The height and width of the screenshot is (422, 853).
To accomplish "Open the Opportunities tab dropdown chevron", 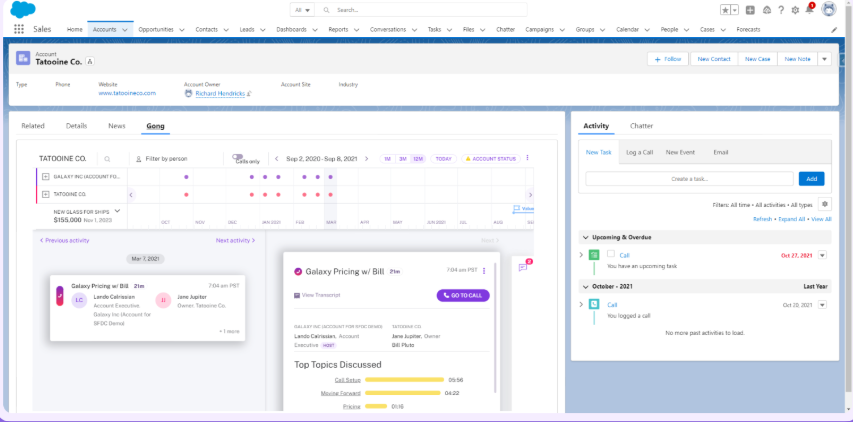I will pyautogui.click(x=182, y=30).
